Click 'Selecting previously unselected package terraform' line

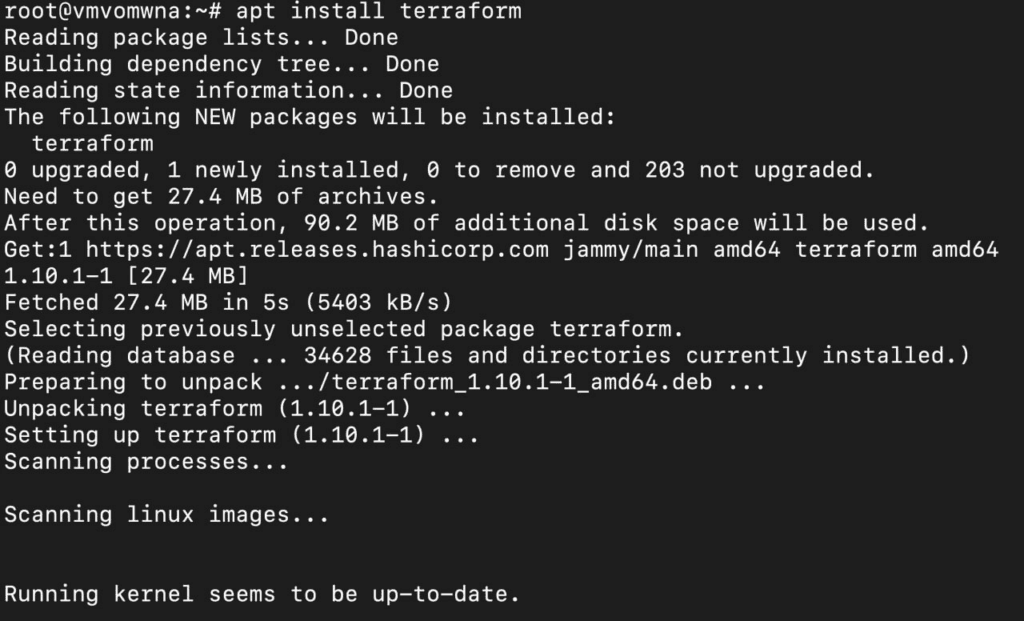344,329
